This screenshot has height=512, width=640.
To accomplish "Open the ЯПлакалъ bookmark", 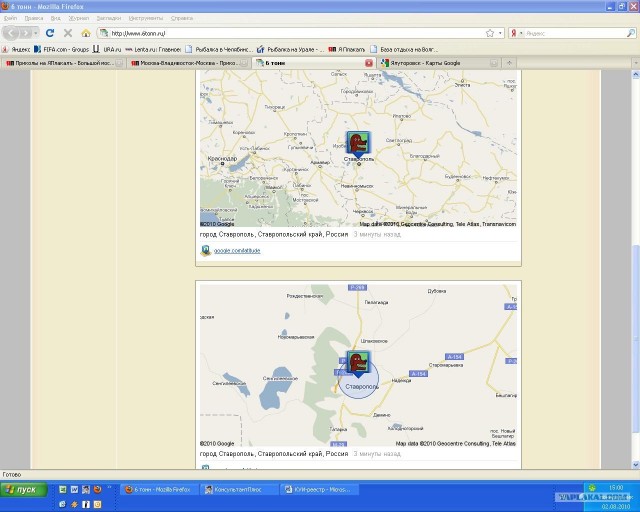I will [x=347, y=49].
